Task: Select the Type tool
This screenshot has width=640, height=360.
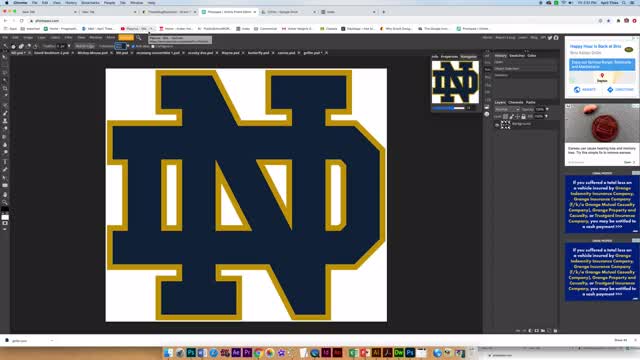Action: pyautogui.click(x=5, y=162)
